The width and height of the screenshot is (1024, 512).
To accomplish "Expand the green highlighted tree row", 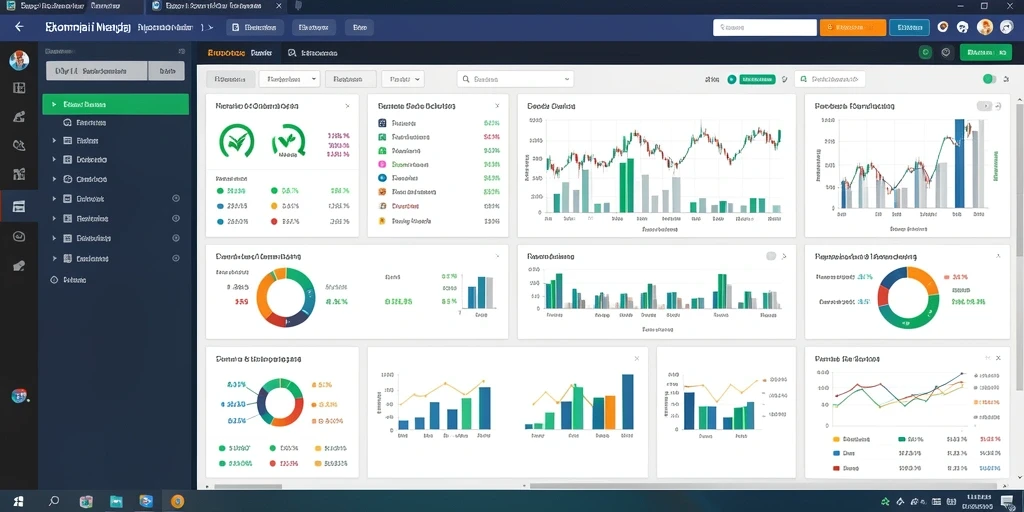I will 54,104.
